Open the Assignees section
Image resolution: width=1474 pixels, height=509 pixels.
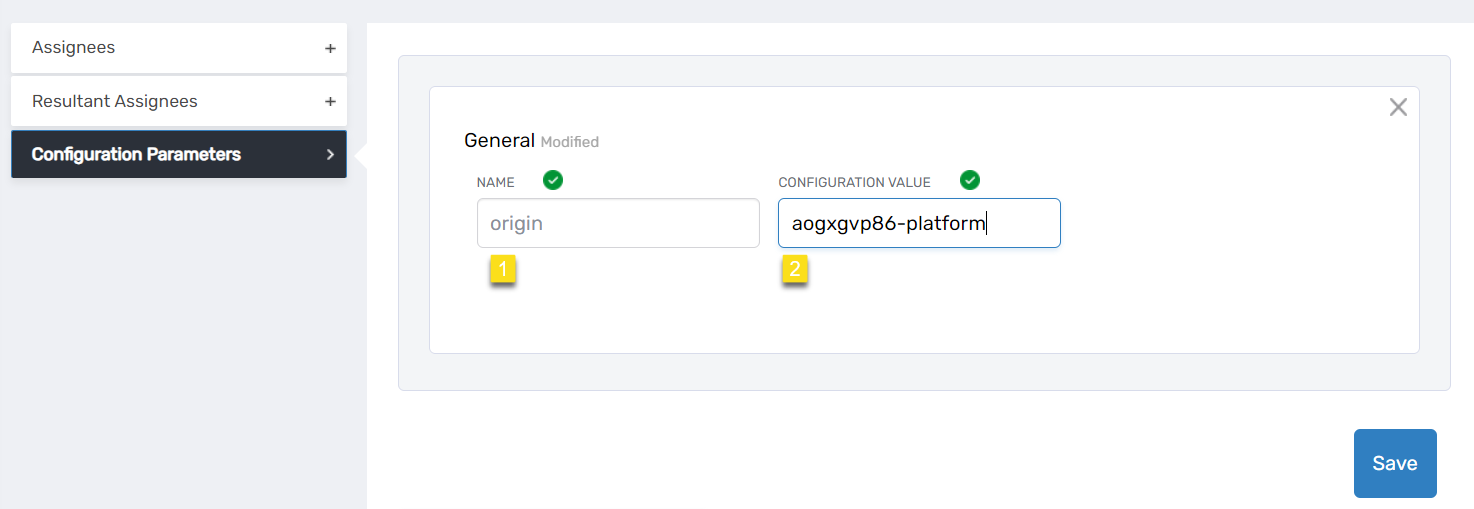point(74,48)
